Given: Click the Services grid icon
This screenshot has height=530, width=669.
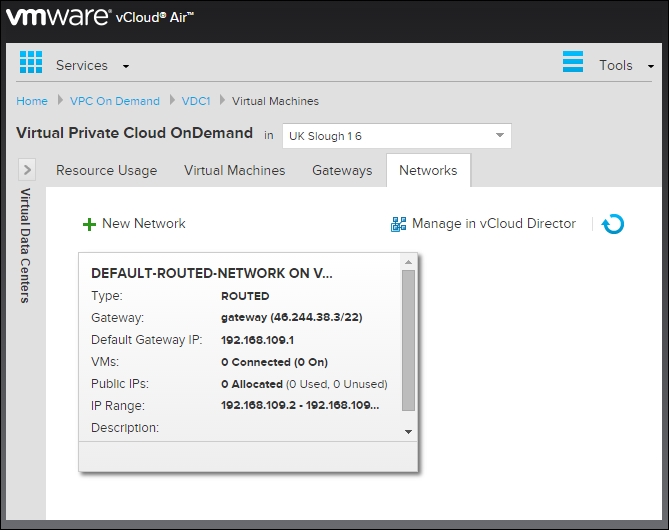Looking at the screenshot, I should pyautogui.click(x=31, y=64).
